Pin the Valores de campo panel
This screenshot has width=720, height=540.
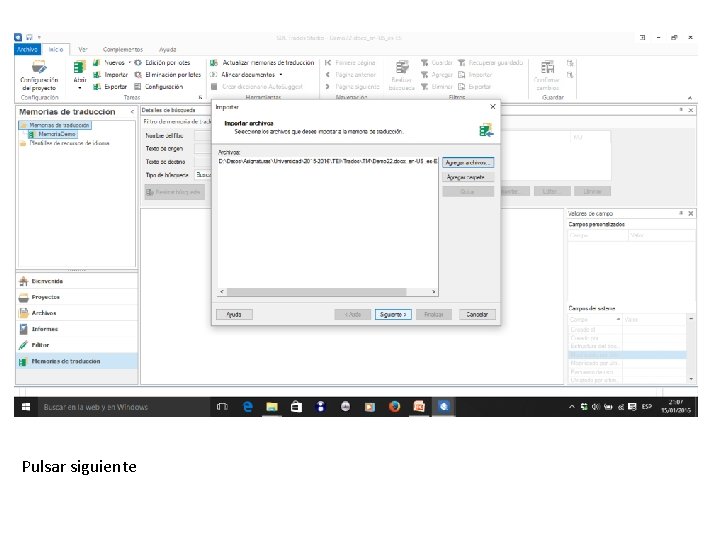[681, 213]
